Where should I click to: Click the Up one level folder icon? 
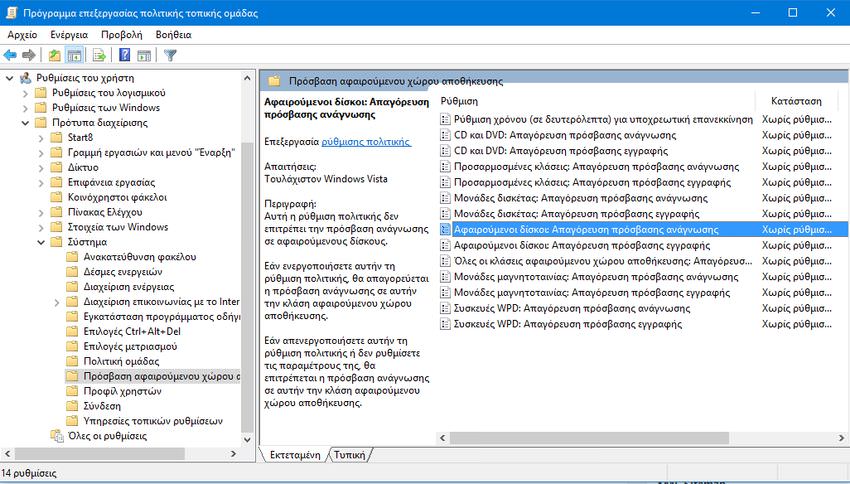pos(54,55)
